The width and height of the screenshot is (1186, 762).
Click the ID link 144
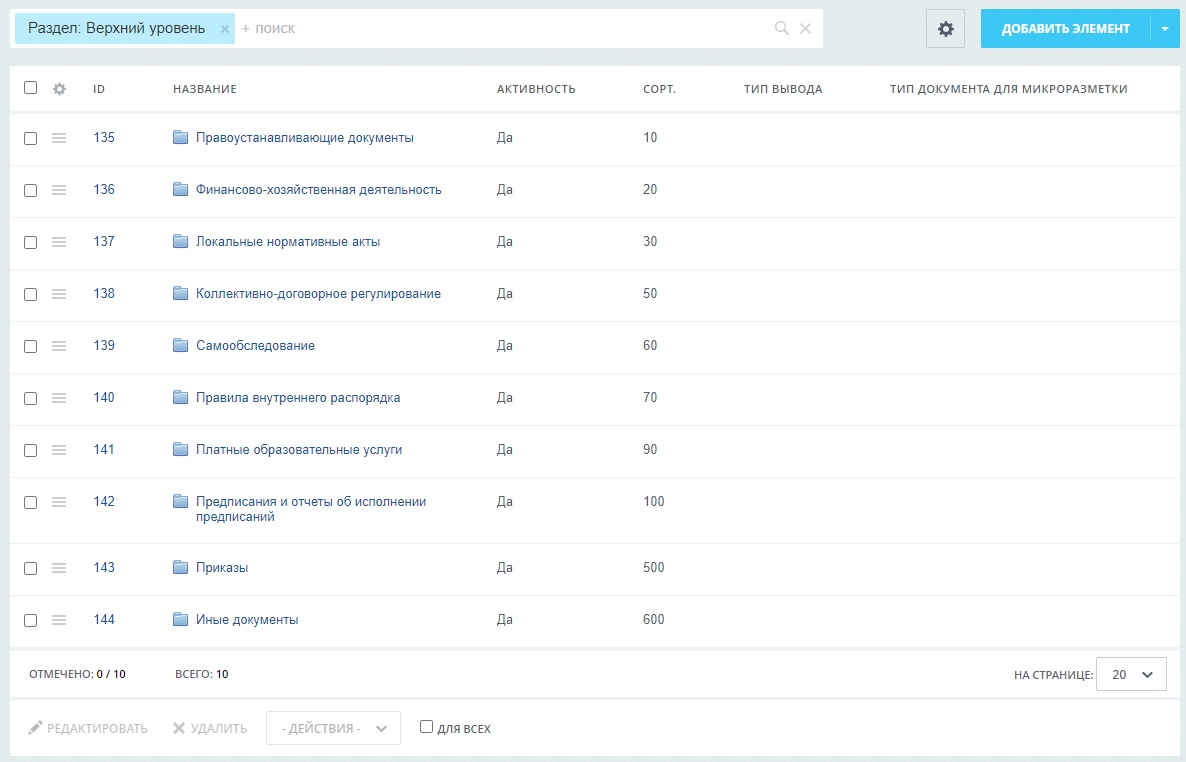(x=104, y=620)
